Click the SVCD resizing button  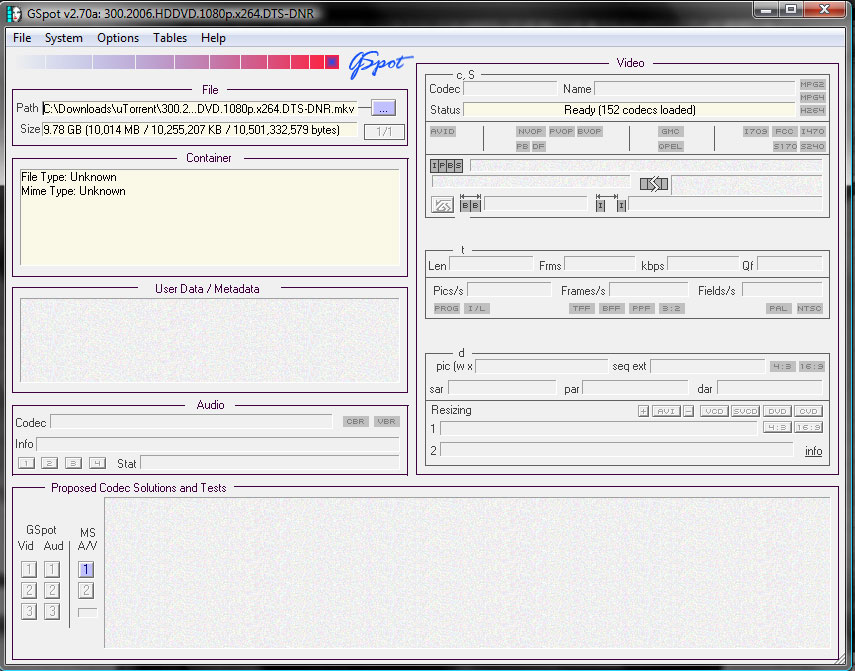click(x=745, y=412)
